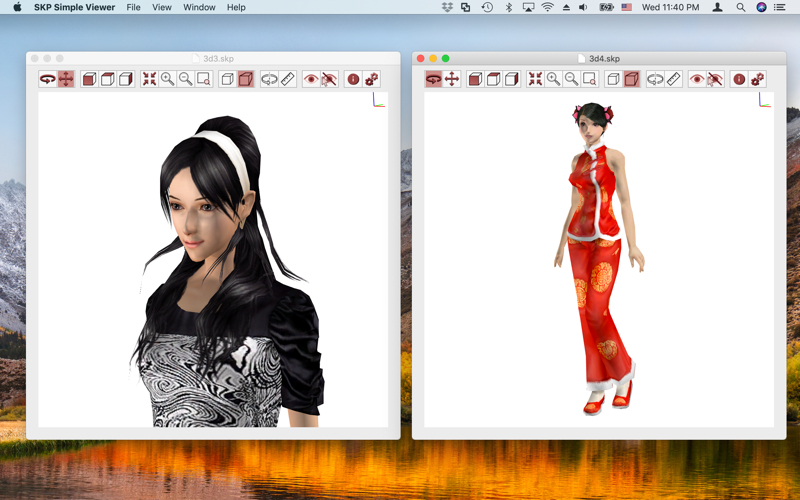Click the 3d4.skp window title
Screen dimensions: 800x500
[604, 59]
